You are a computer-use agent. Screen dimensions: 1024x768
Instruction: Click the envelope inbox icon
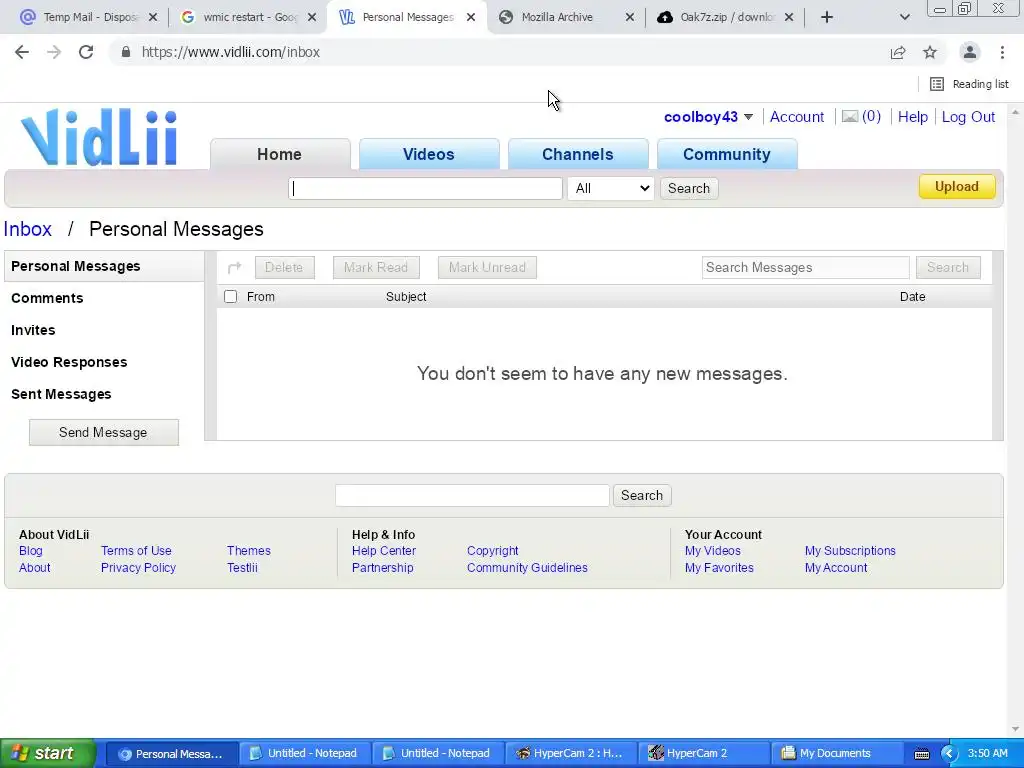[x=850, y=117]
